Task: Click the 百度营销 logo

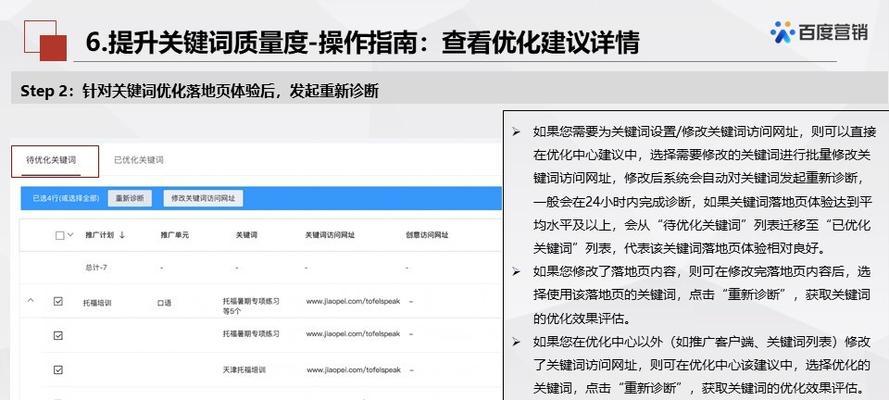Action: (x=819, y=32)
